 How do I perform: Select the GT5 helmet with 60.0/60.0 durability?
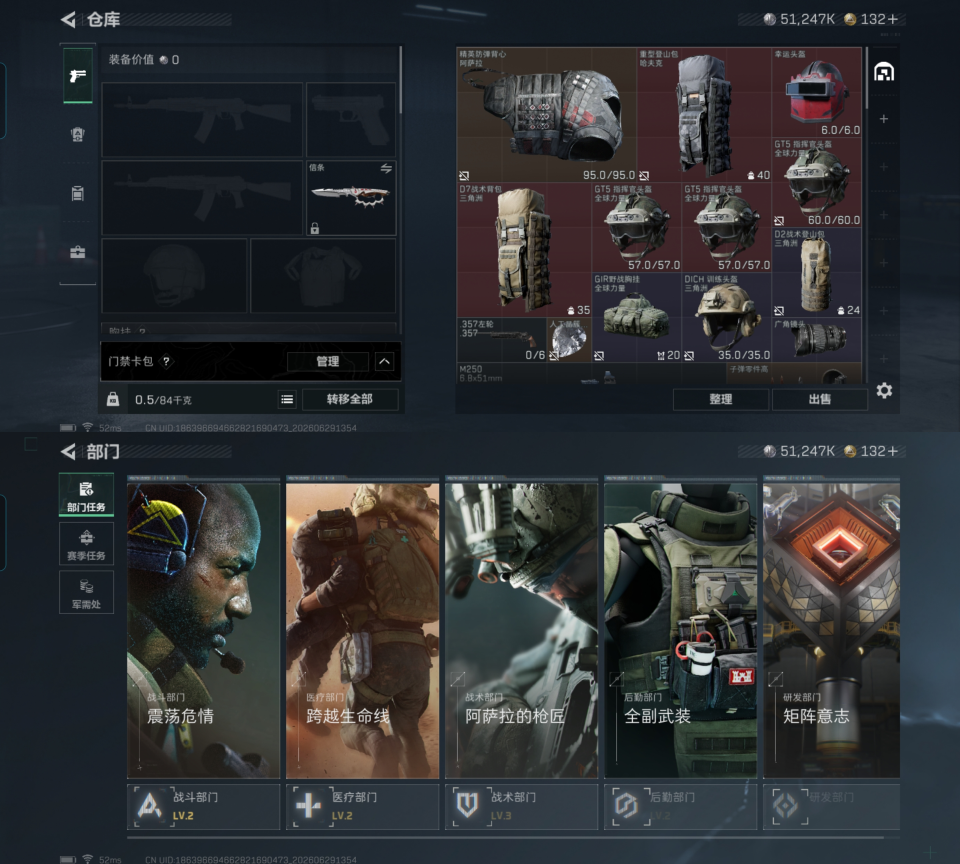(x=817, y=182)
